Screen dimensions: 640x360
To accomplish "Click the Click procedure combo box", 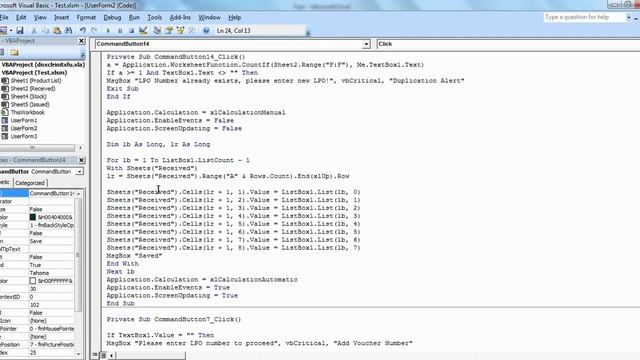I will (x=508, y=44).
